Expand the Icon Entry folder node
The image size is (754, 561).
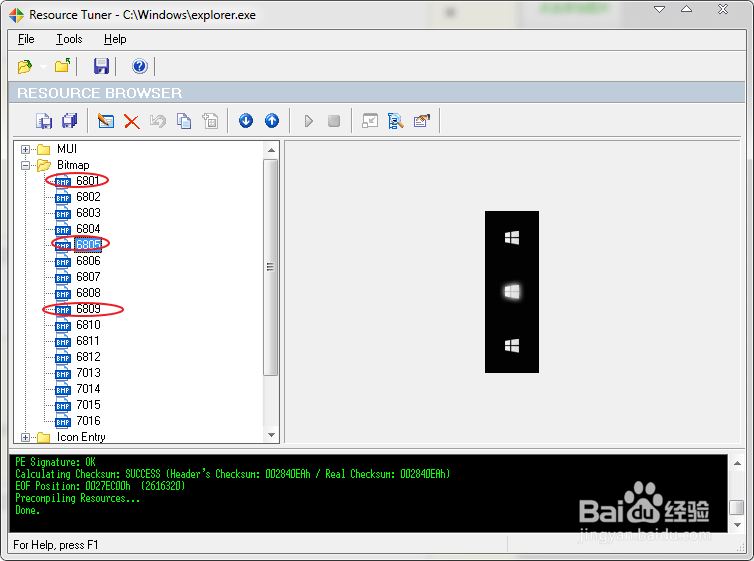(x=25, y=437)
